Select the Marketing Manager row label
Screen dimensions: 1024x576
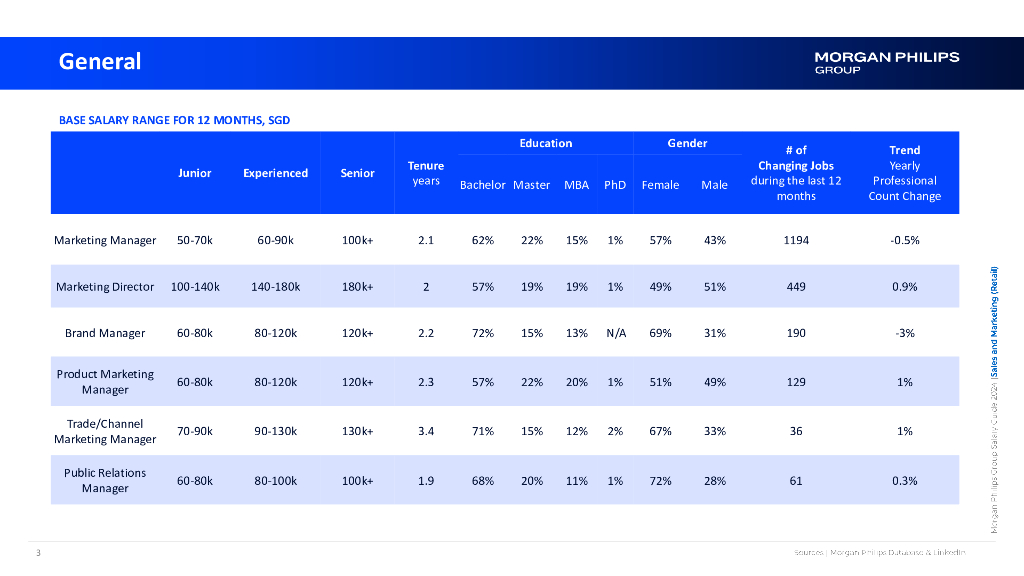pyautogui.click(x=105, y=240)
